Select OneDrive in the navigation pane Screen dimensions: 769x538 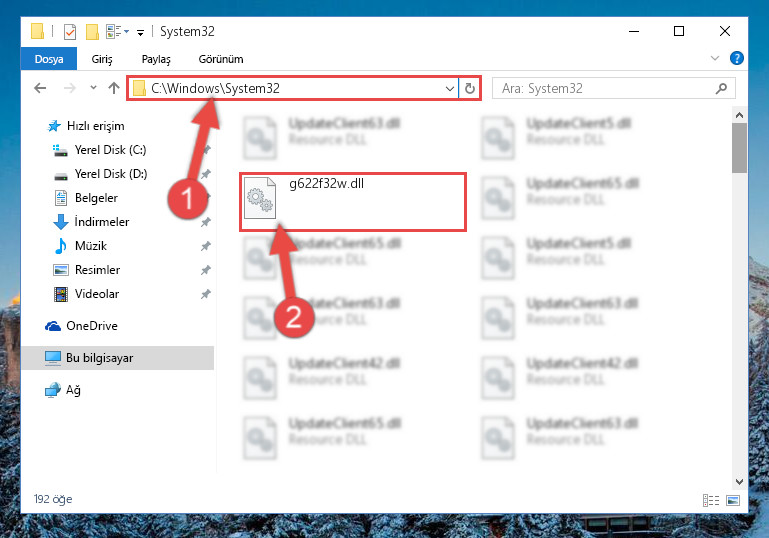[81, 326]
